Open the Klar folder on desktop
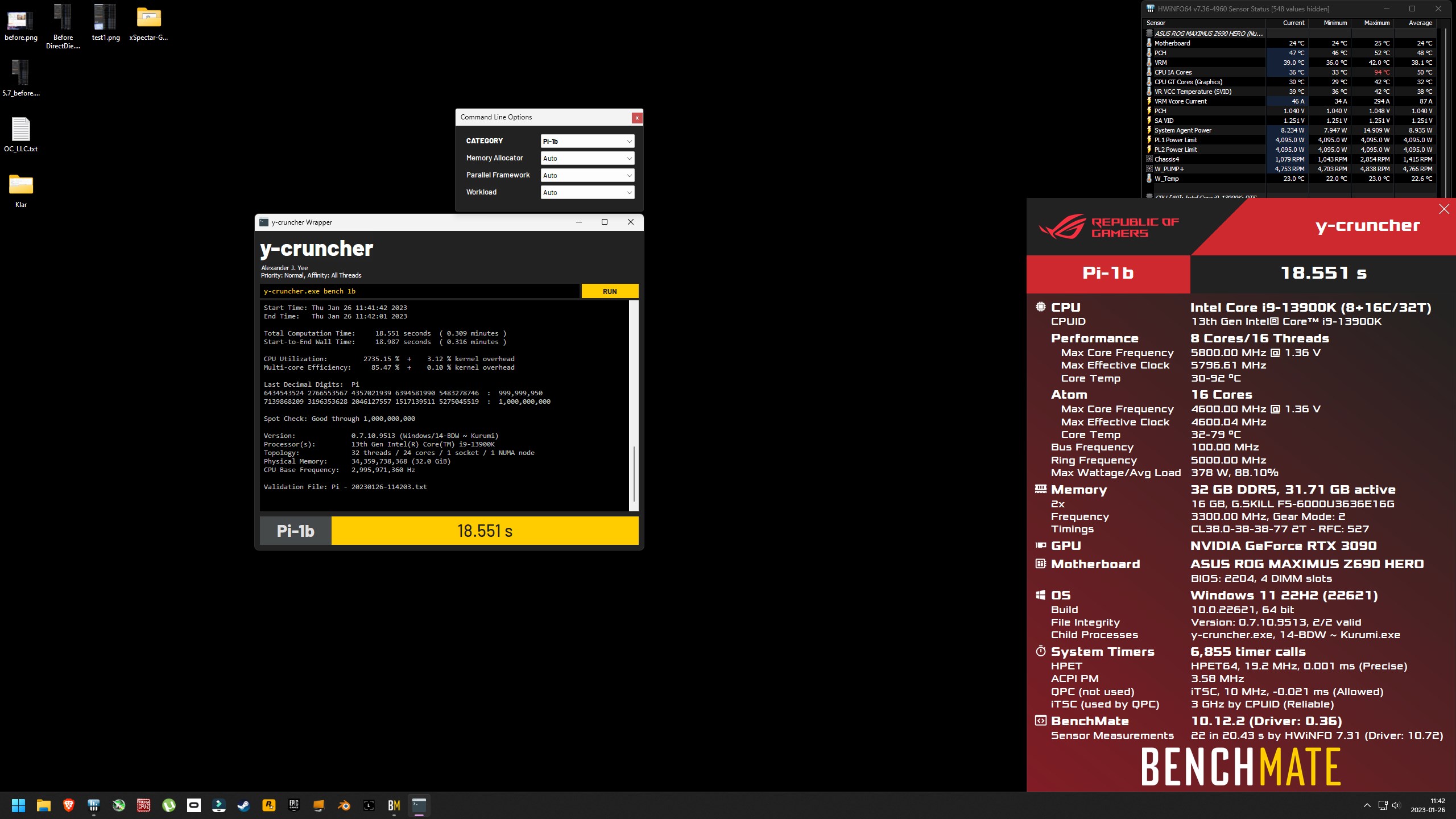Screen dimensions: 1456x819 click(21, 191)
